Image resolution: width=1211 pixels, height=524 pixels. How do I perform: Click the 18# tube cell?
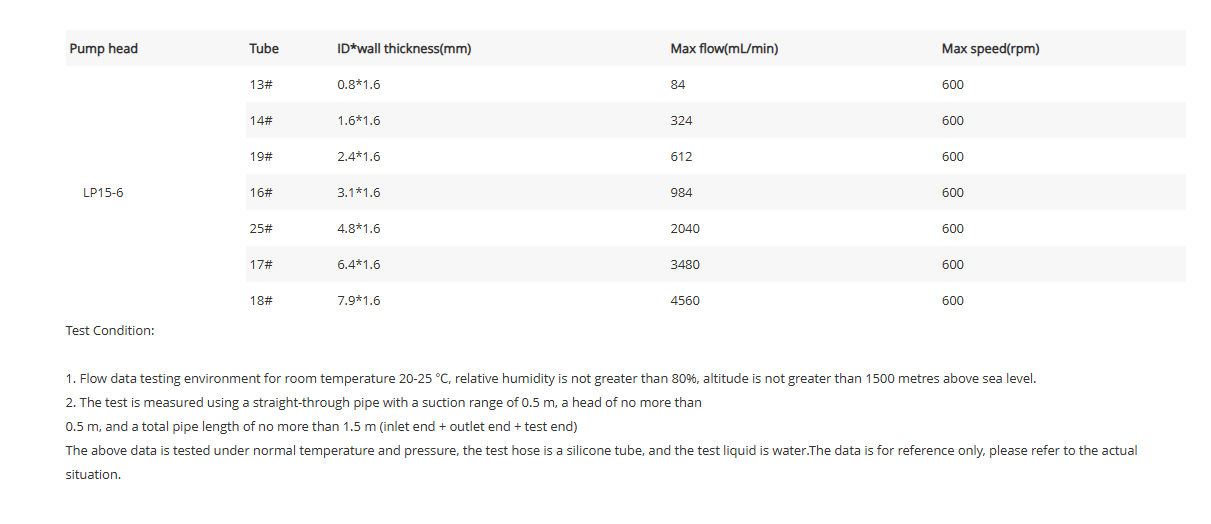click(x=261, y=301)
